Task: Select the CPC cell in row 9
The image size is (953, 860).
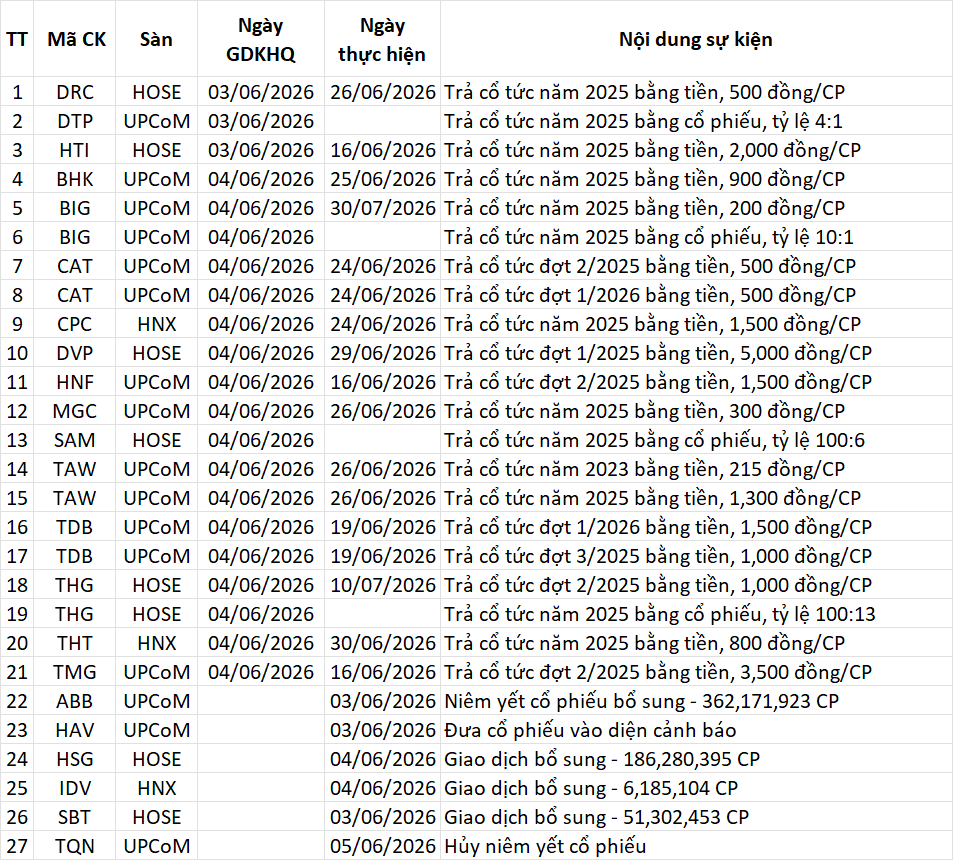Action: [x=75, y=324]
